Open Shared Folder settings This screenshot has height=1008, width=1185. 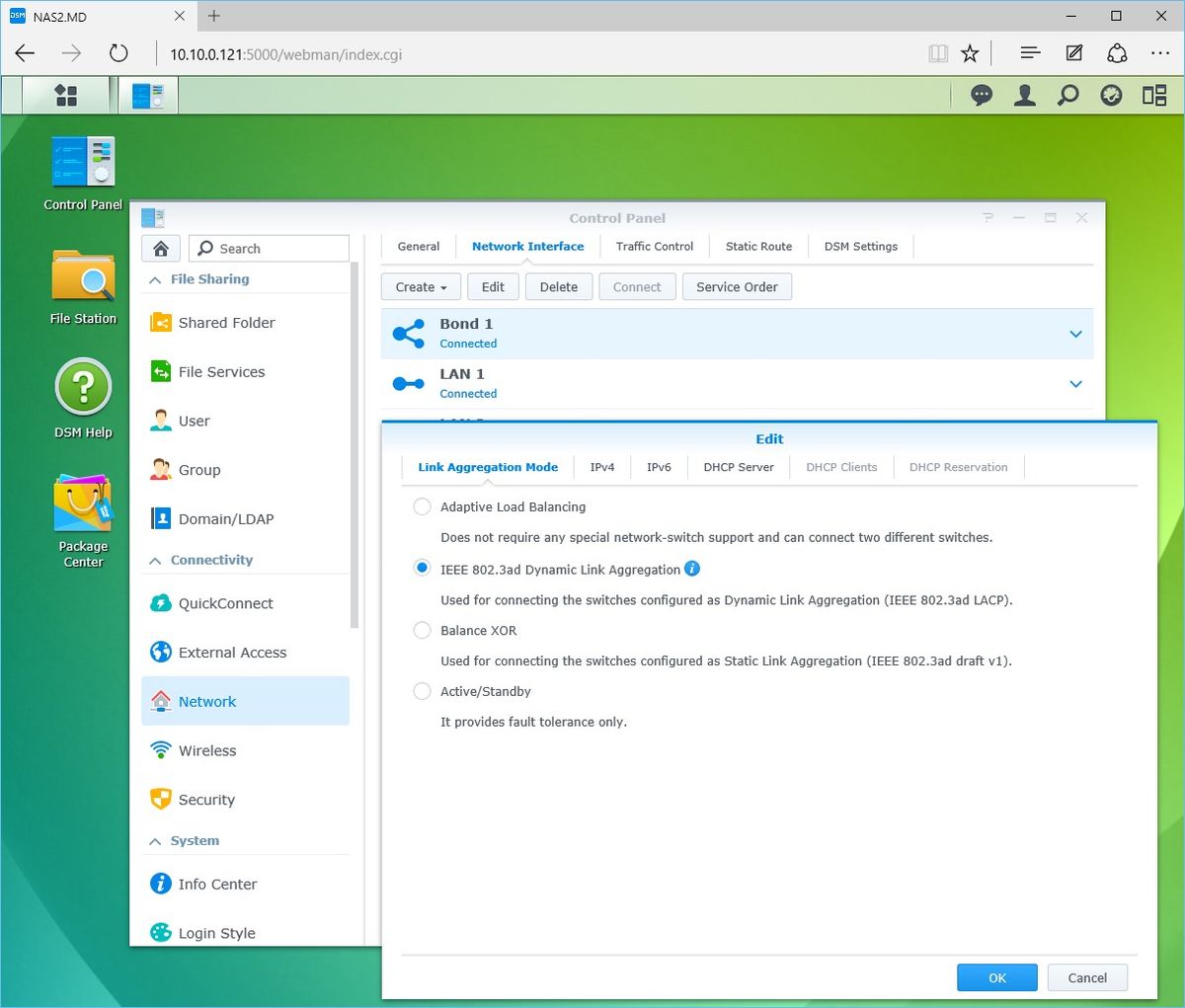point(245,323)
